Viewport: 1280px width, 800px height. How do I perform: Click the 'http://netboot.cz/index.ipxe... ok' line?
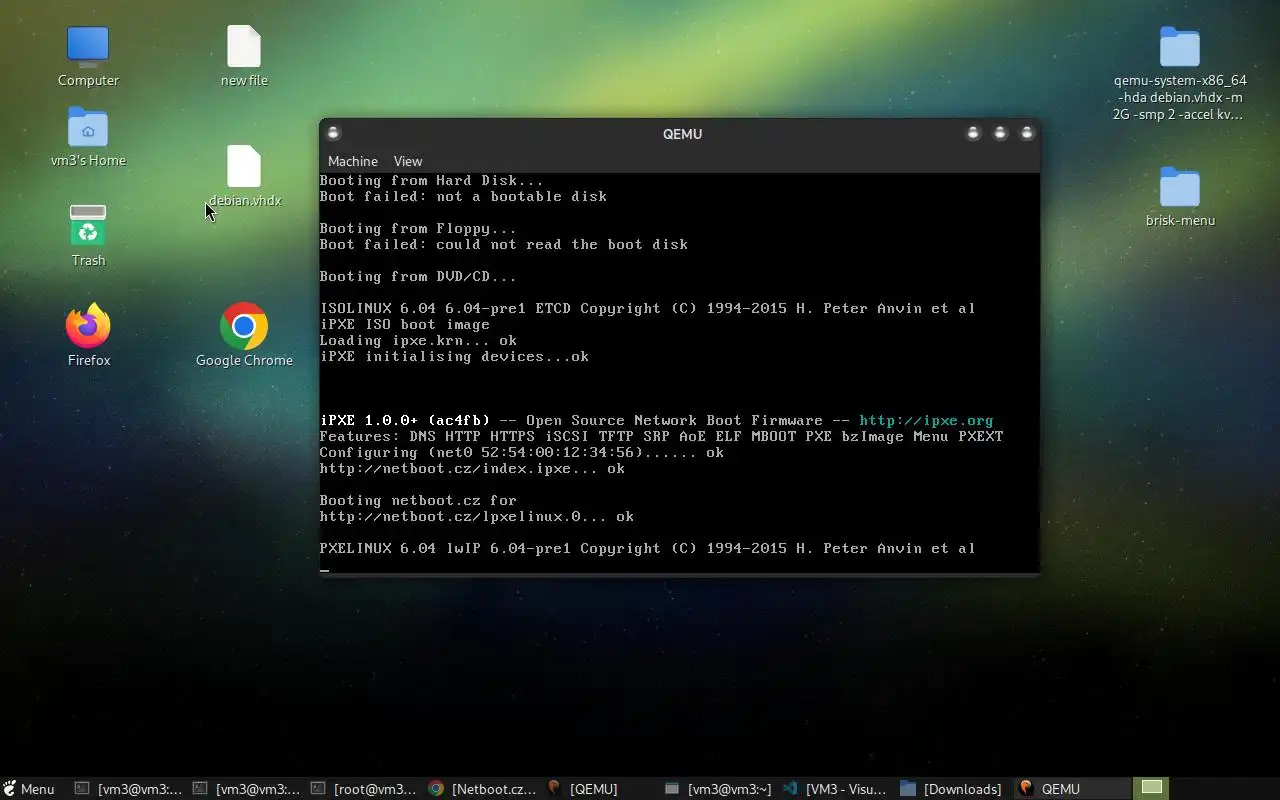click(x=472, y=468)
